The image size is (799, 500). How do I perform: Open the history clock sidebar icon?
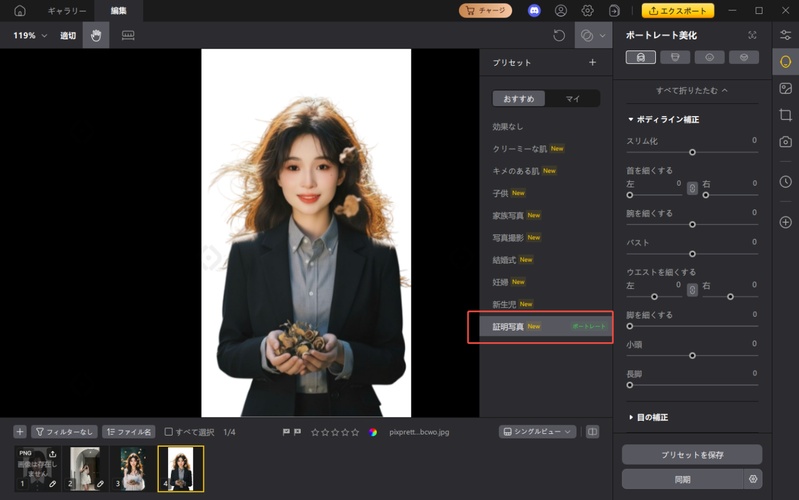(785, 182)
